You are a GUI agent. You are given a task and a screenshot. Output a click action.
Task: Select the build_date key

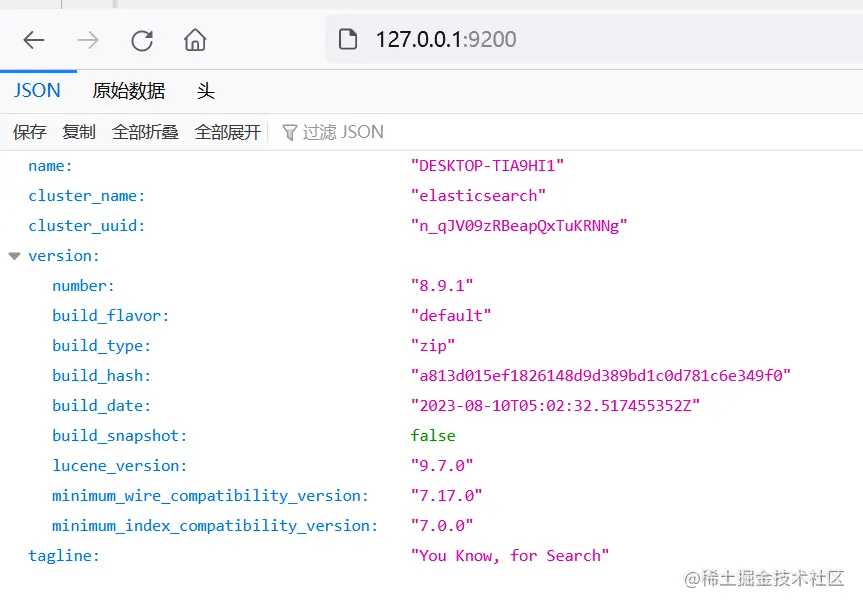point(101,406)
